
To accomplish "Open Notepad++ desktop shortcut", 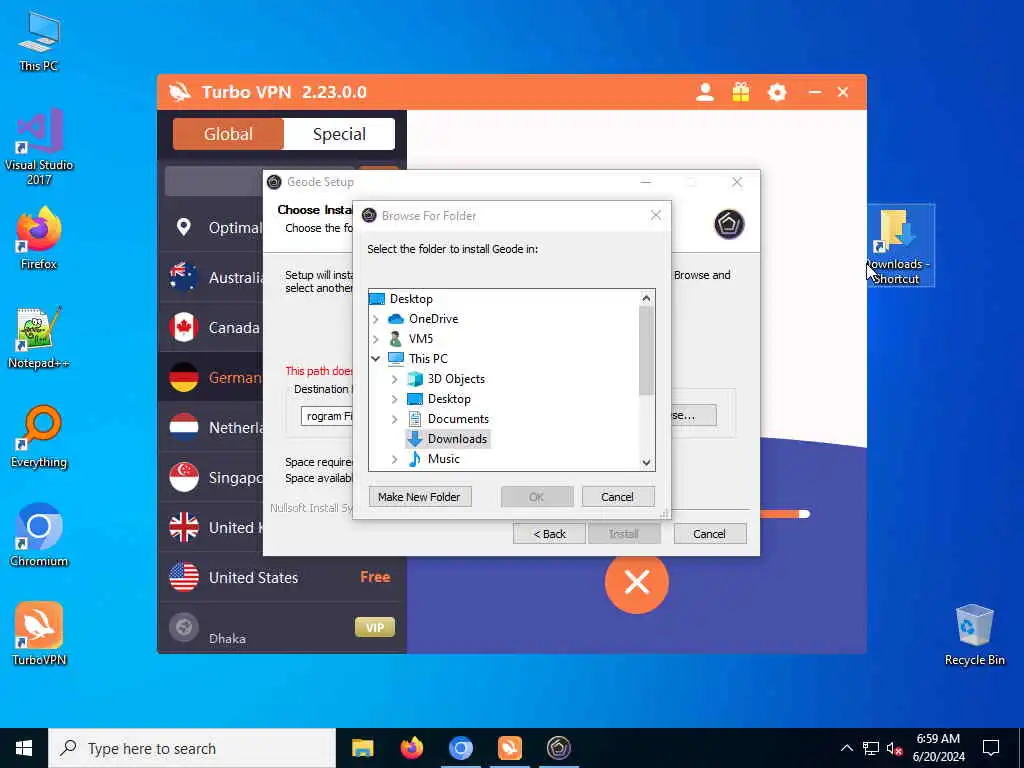I will [39, 338].
